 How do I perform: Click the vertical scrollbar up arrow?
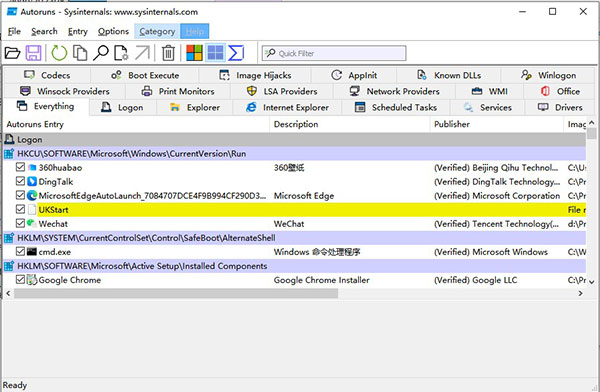[592, 122]
